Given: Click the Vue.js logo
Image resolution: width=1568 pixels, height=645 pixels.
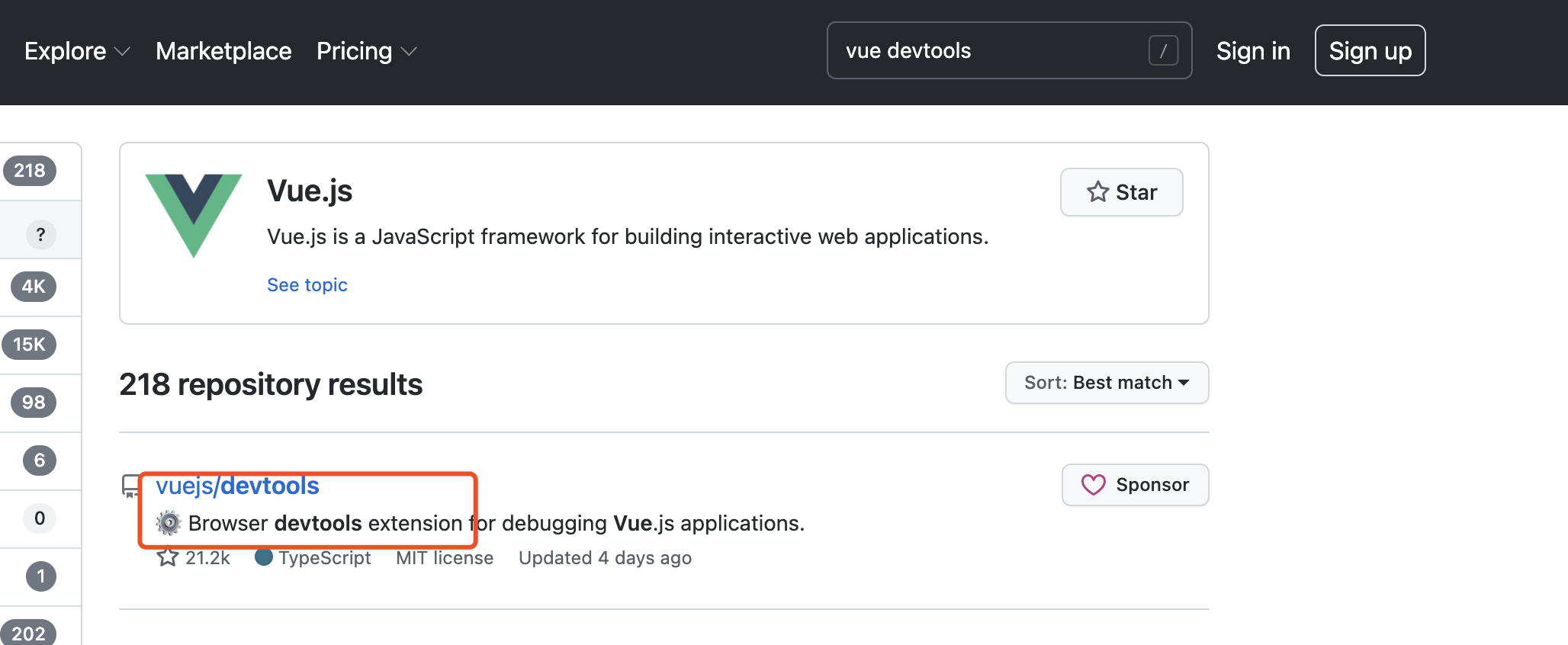Looking at the screenshot, I should pyautogui.click(x=194, y=215).
